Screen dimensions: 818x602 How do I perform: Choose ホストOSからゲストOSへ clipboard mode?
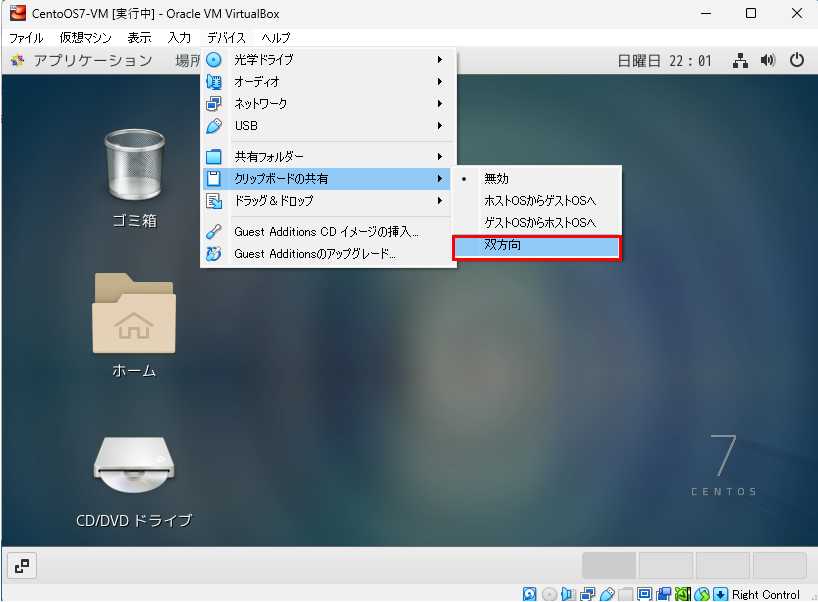[x=539, y=200]
